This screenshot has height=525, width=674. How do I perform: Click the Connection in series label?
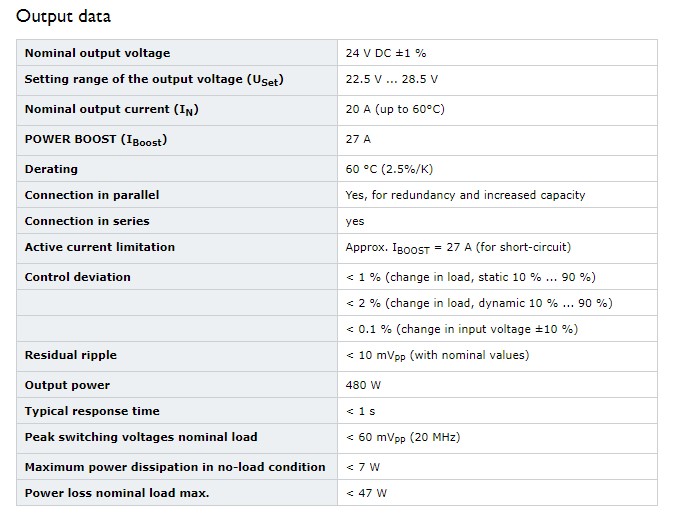coord(87,221)
